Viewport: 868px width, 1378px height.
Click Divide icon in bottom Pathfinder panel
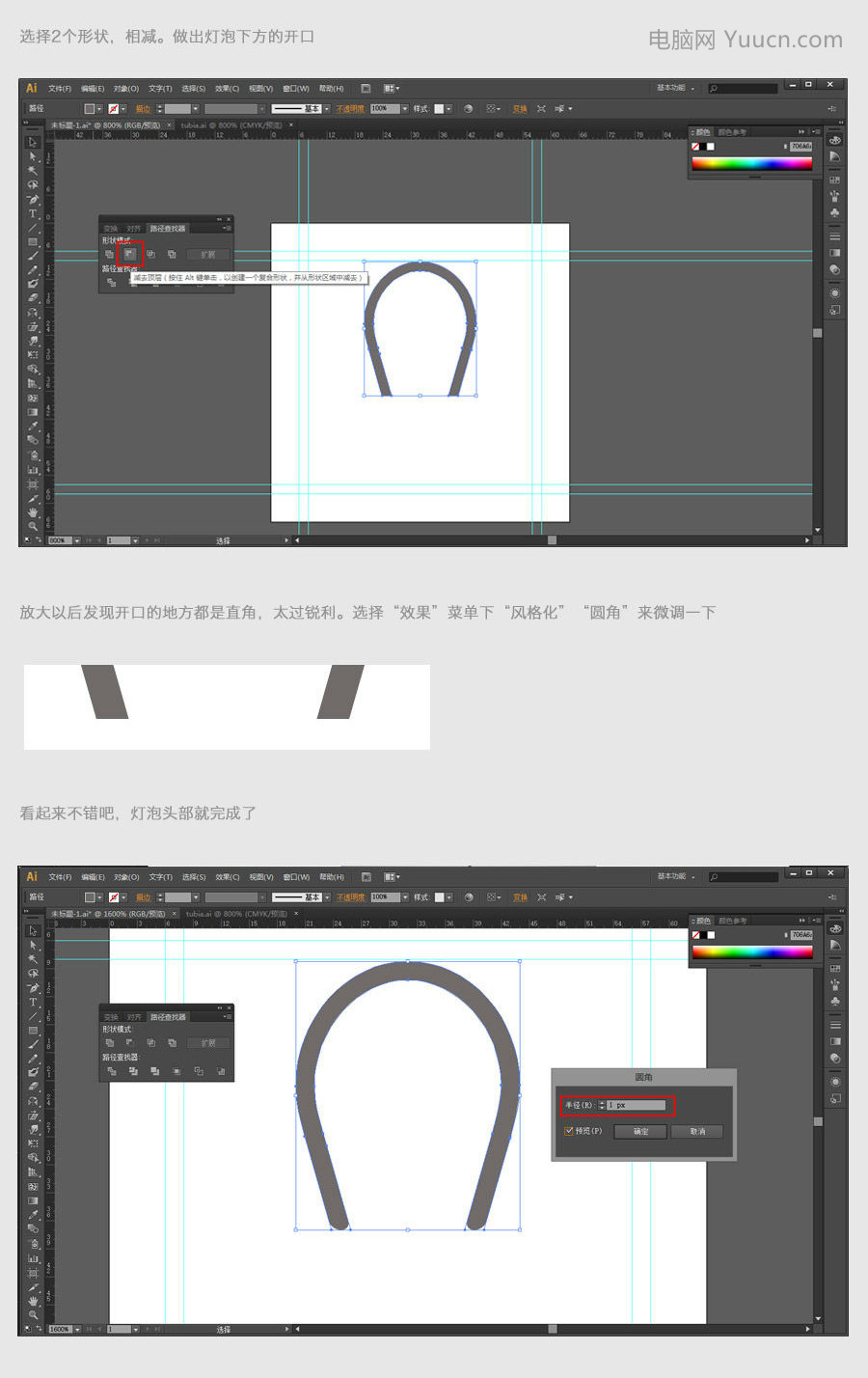pyautogui.click(x=111, y=1071)
